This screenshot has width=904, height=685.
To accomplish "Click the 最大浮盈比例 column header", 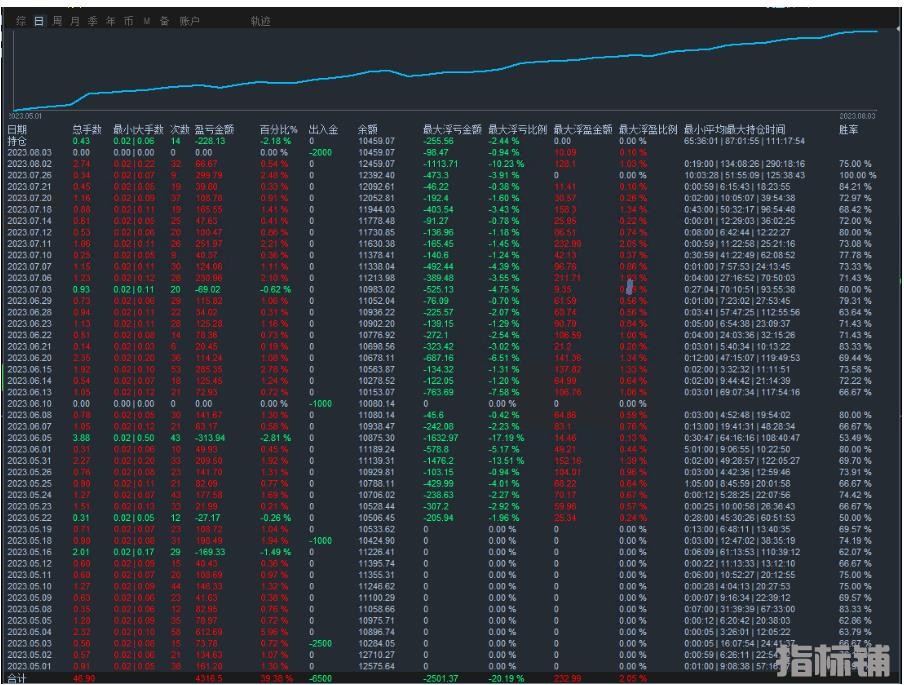I will (647, 129).
